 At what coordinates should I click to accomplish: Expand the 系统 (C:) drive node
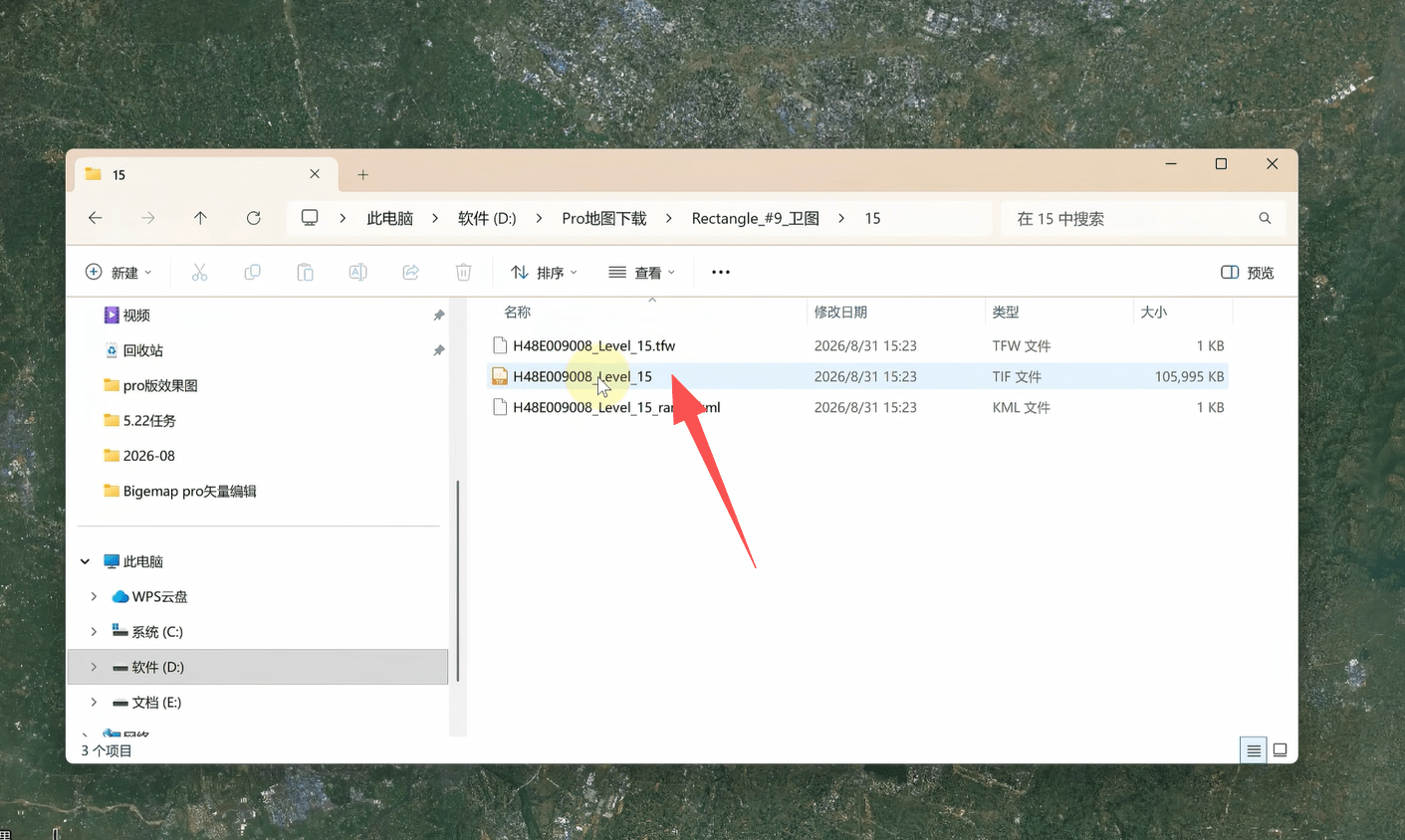pyautogui.click(x=94, y=632)
